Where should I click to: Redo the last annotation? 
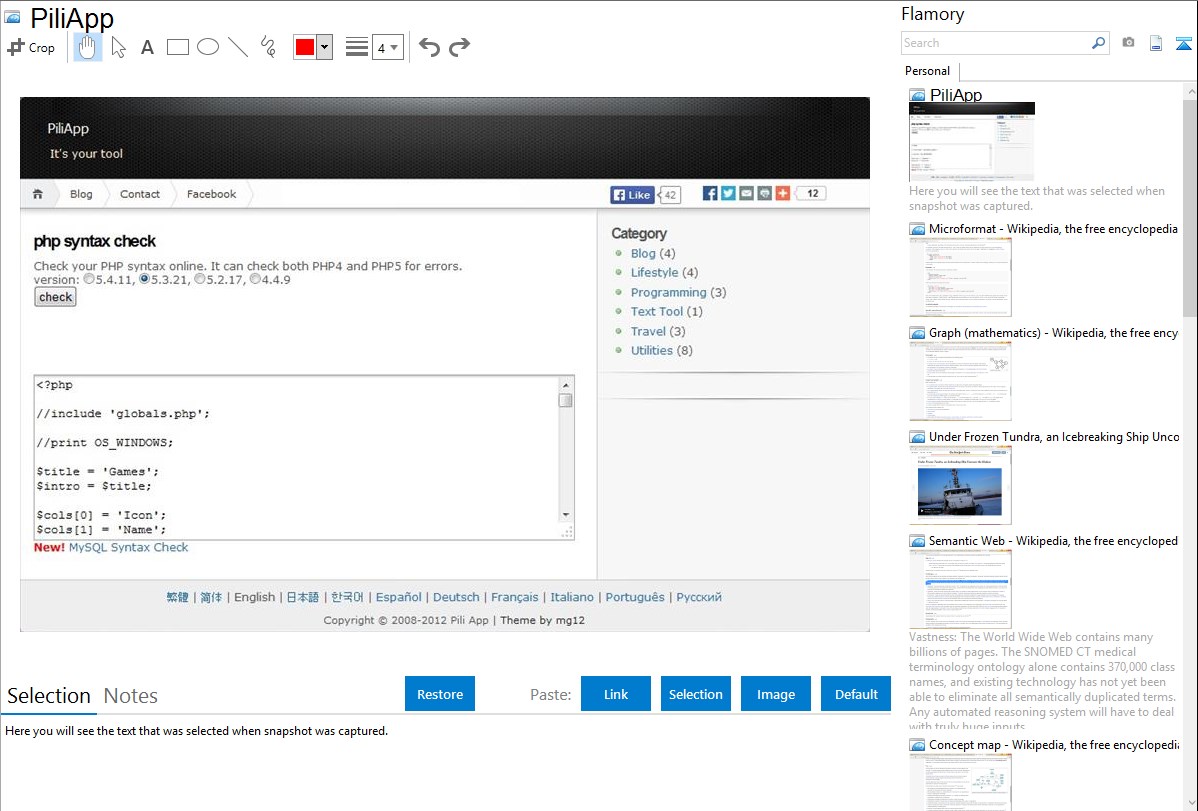pyautogui.click(x=459, y=47)
